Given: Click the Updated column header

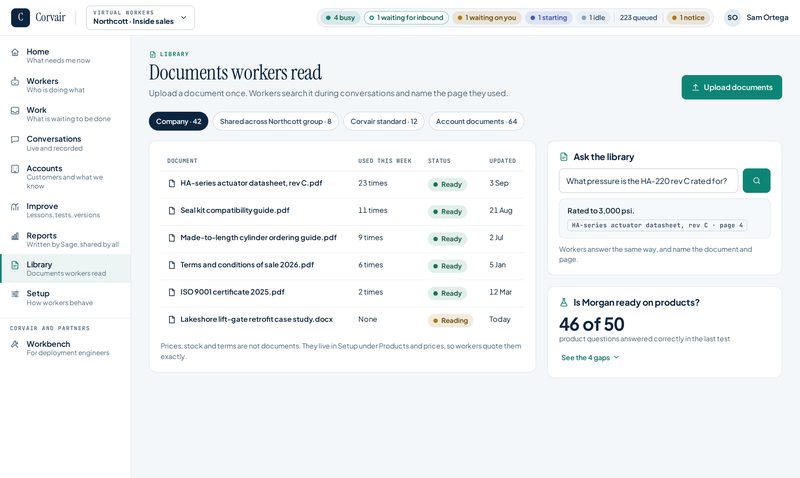Looking at the screenshot, I should 503,161.
